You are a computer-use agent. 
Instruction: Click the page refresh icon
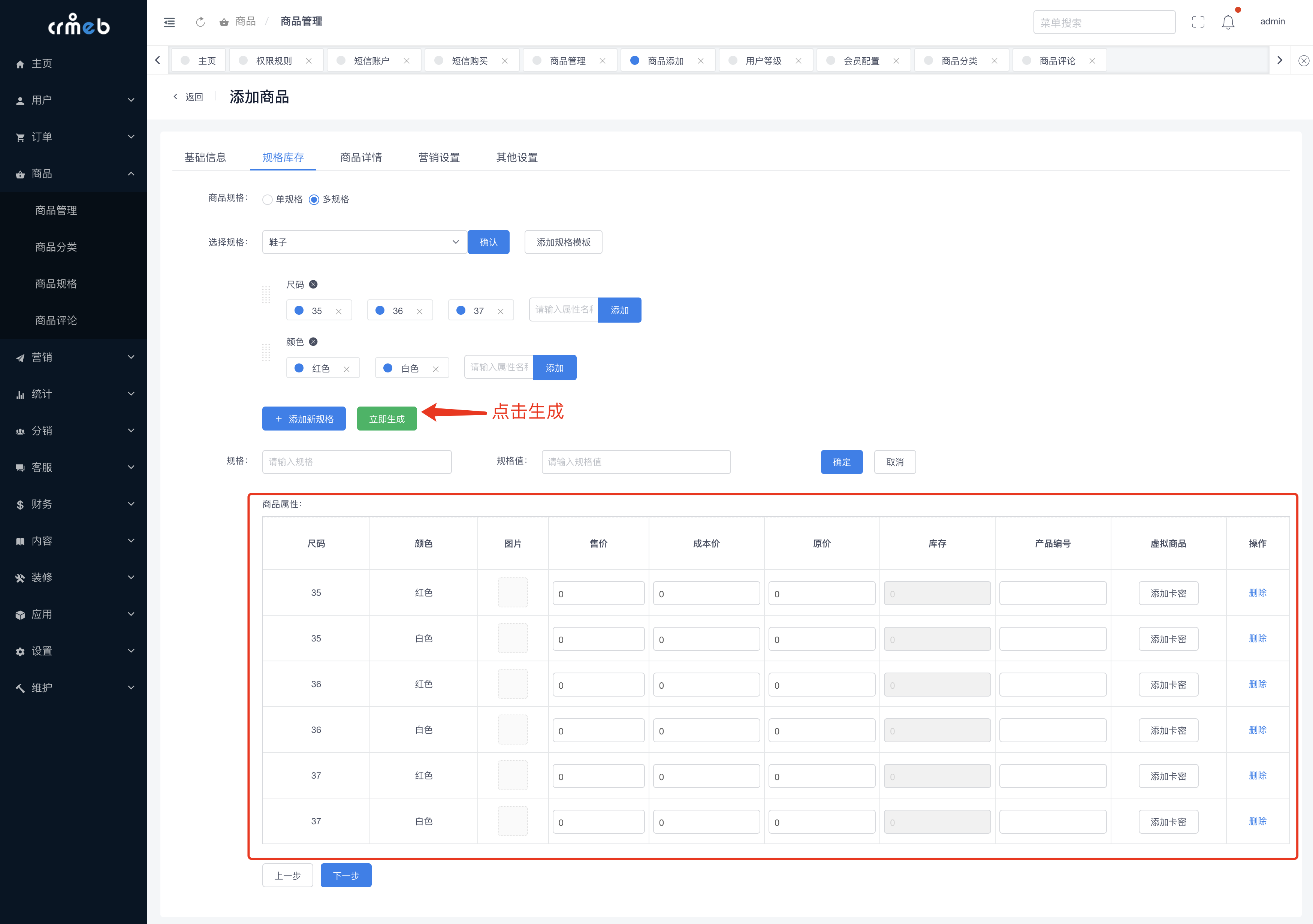pos(200,22)
